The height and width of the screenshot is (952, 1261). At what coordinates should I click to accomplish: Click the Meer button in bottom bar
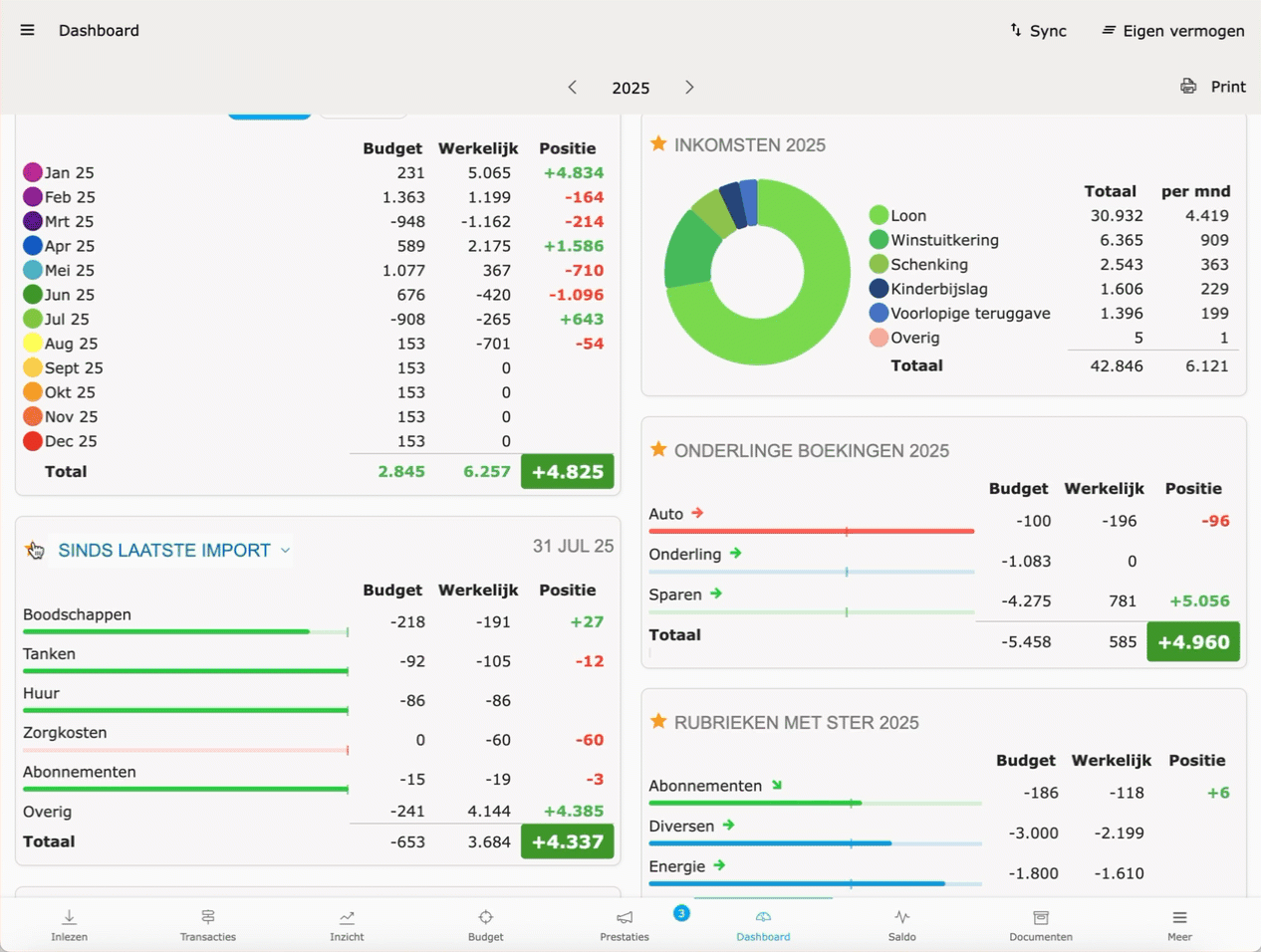click(x=1179, y=923)
